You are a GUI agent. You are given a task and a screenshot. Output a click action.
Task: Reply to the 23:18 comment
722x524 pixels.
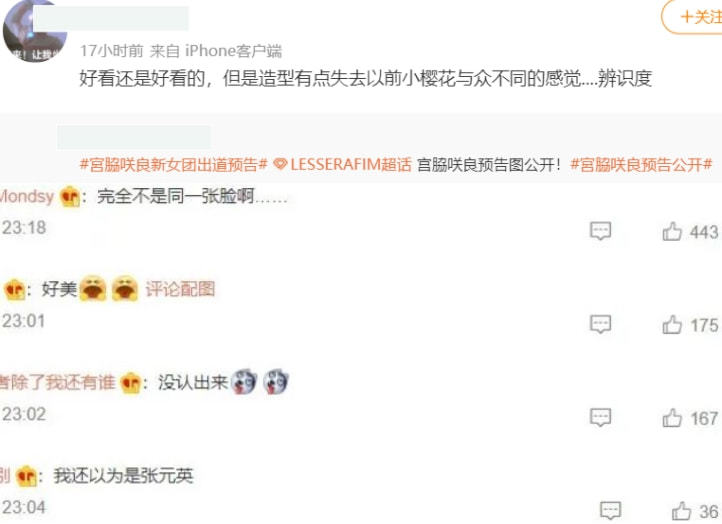point(600,231)
